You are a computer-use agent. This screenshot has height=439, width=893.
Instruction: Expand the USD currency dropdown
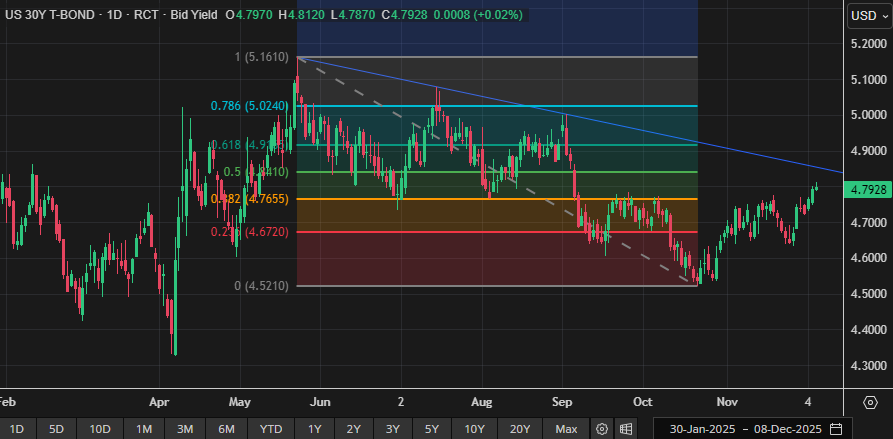[x=865, y=16]
